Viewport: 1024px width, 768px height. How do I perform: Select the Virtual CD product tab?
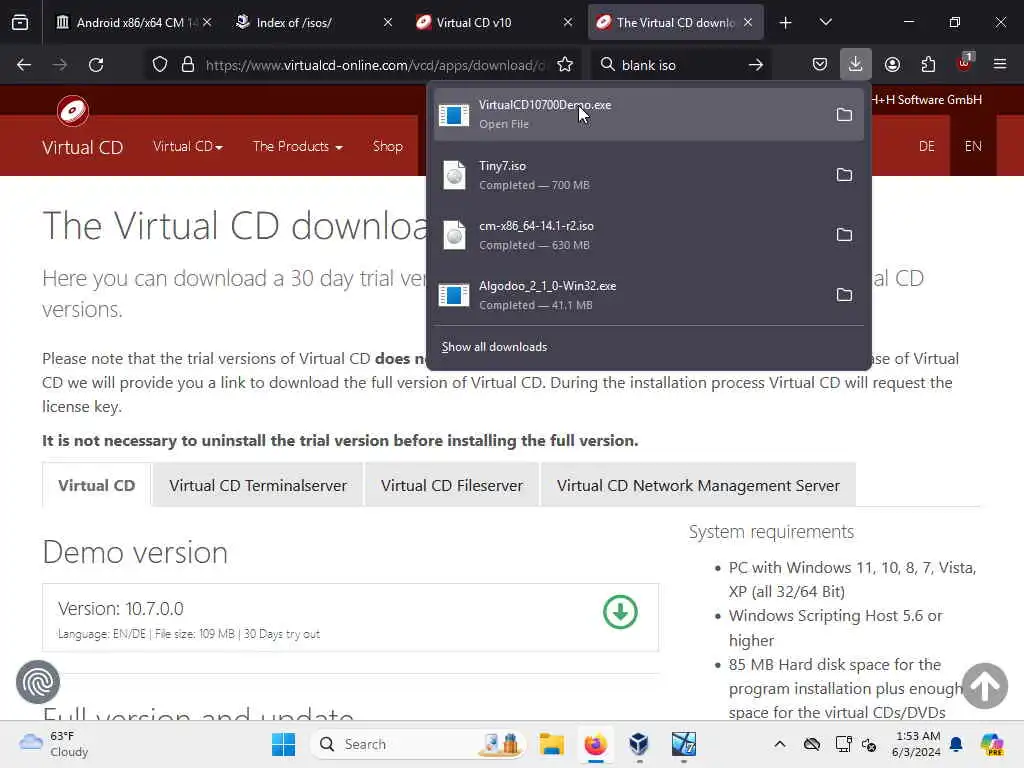(97, 485)
